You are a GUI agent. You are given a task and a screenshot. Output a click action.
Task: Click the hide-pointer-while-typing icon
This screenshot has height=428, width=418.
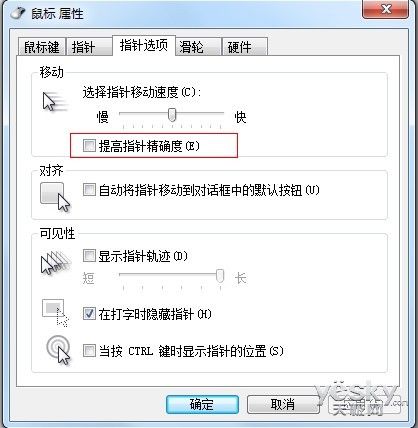pyautogui.click(x=55, y=313)
